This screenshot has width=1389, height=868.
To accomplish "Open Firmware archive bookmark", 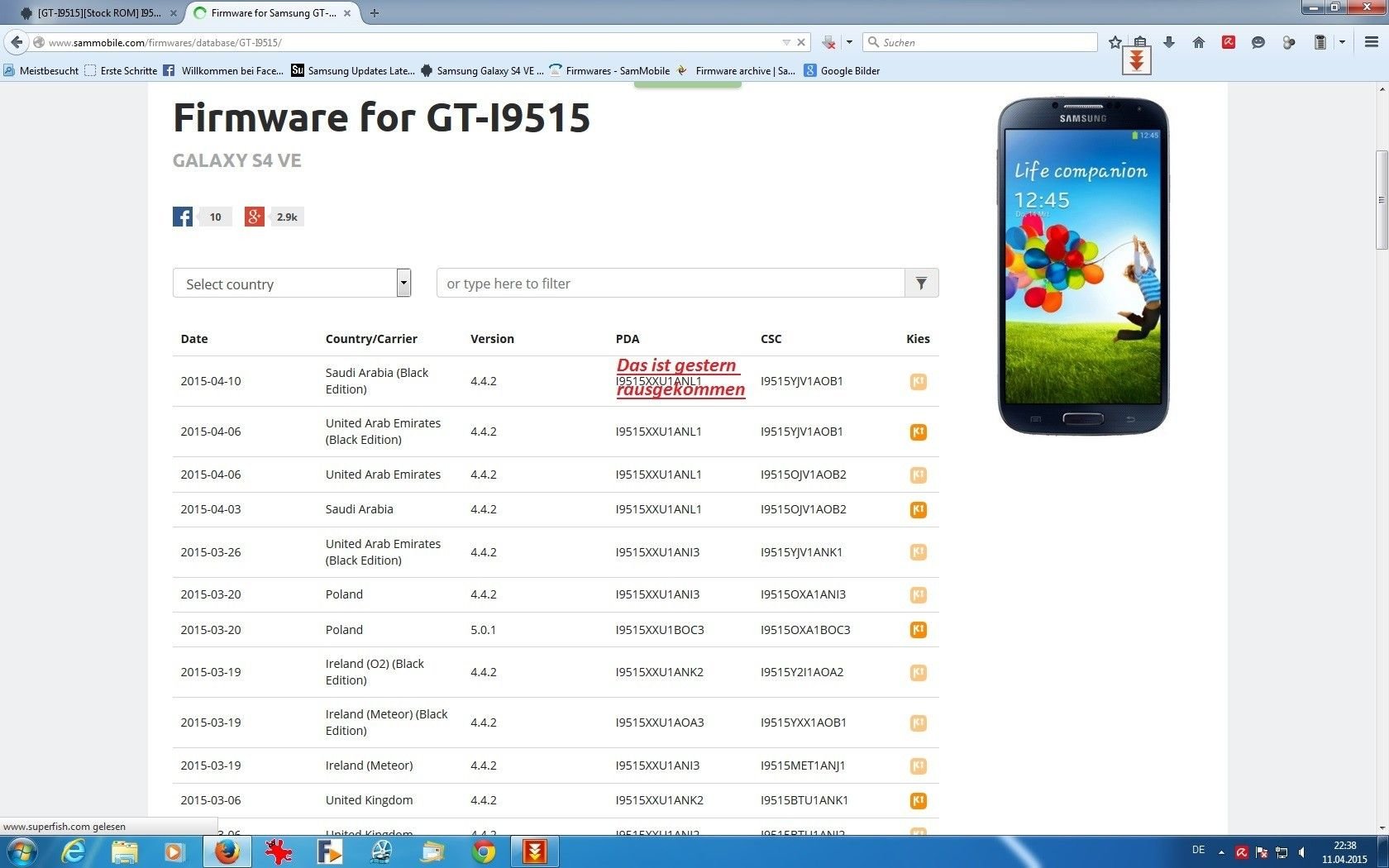I will click(x=736, y=71).
